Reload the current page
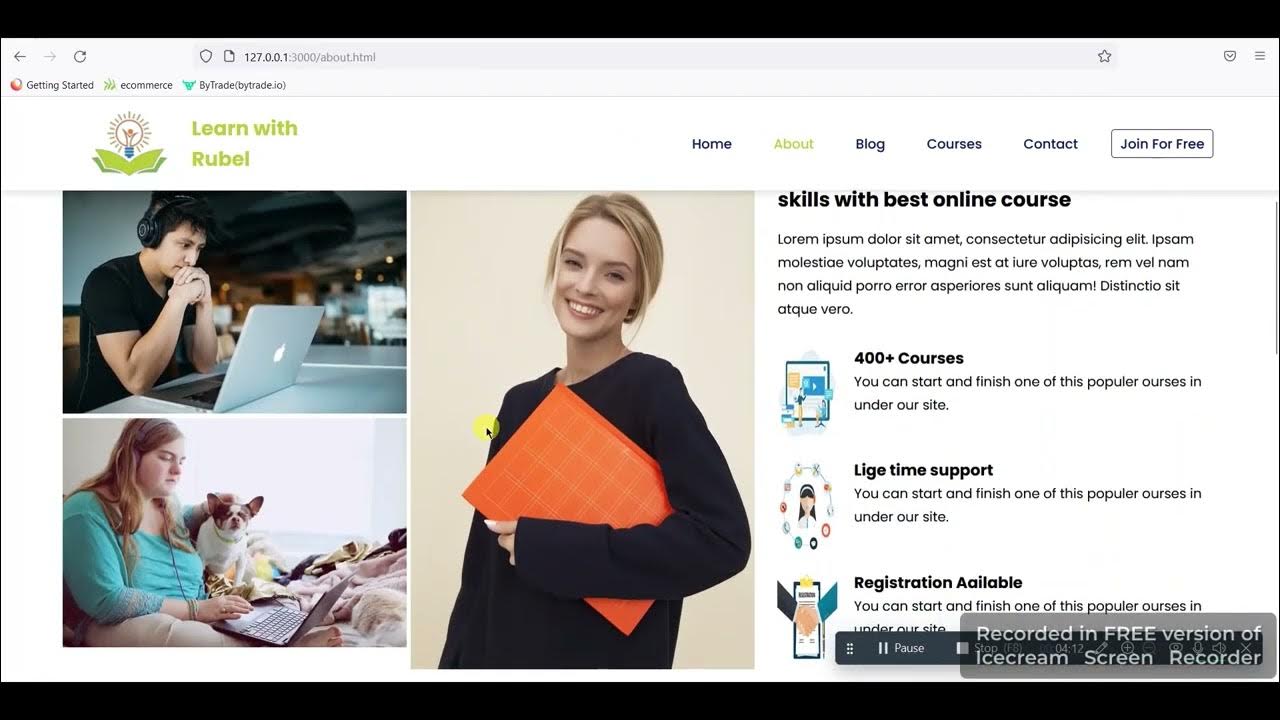Viewport: 1280px width, 720px height. coord(80,56)
